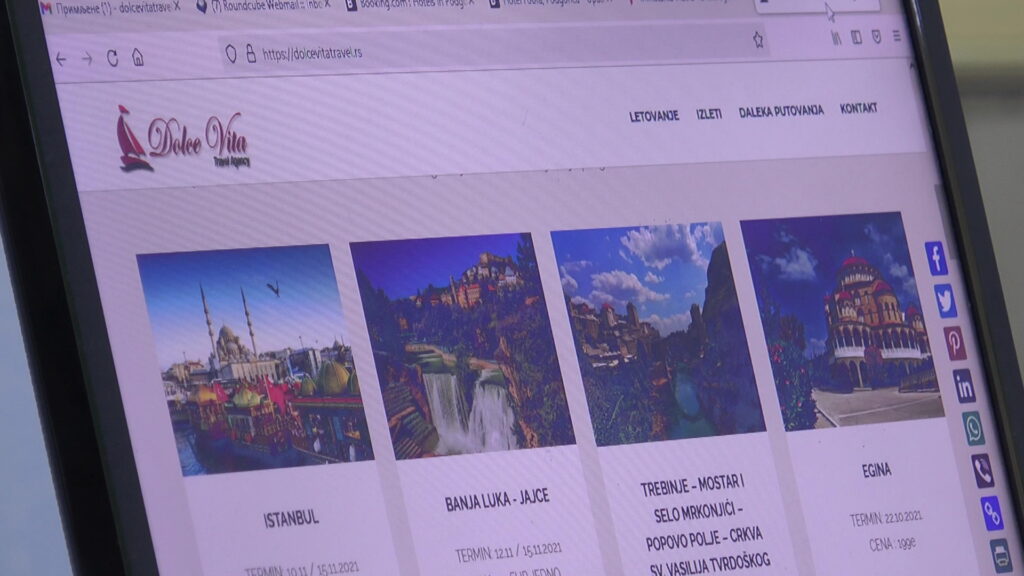
Task: Open the LETOVANJE menu item
Action: pyautogui.click(x=654, y=116)
